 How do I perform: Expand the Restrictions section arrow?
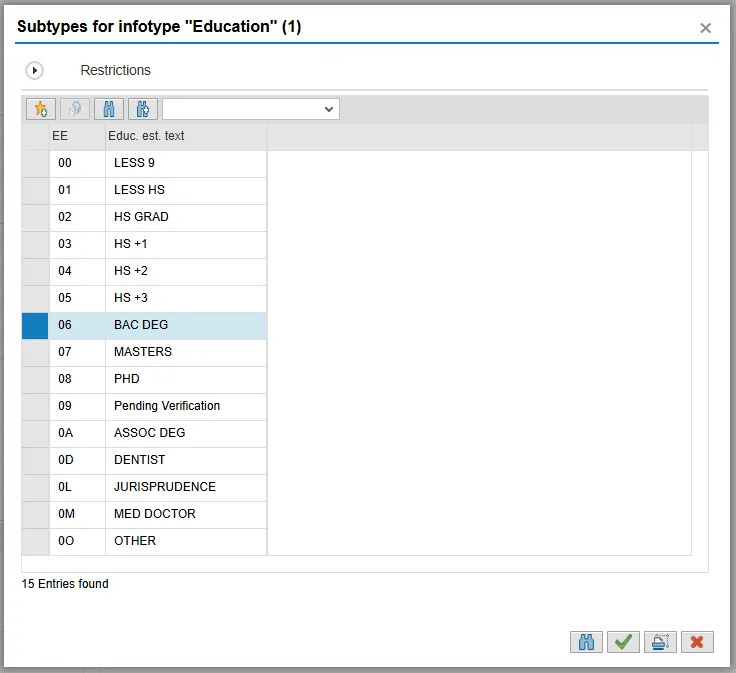point(35,71)
